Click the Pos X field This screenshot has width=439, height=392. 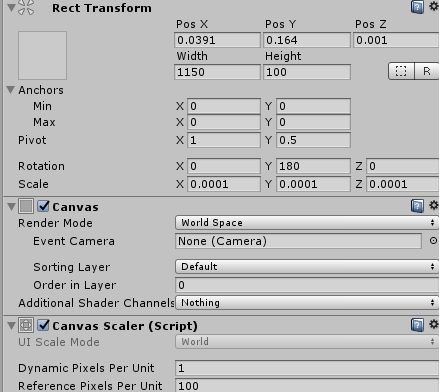tap(217, 40)
